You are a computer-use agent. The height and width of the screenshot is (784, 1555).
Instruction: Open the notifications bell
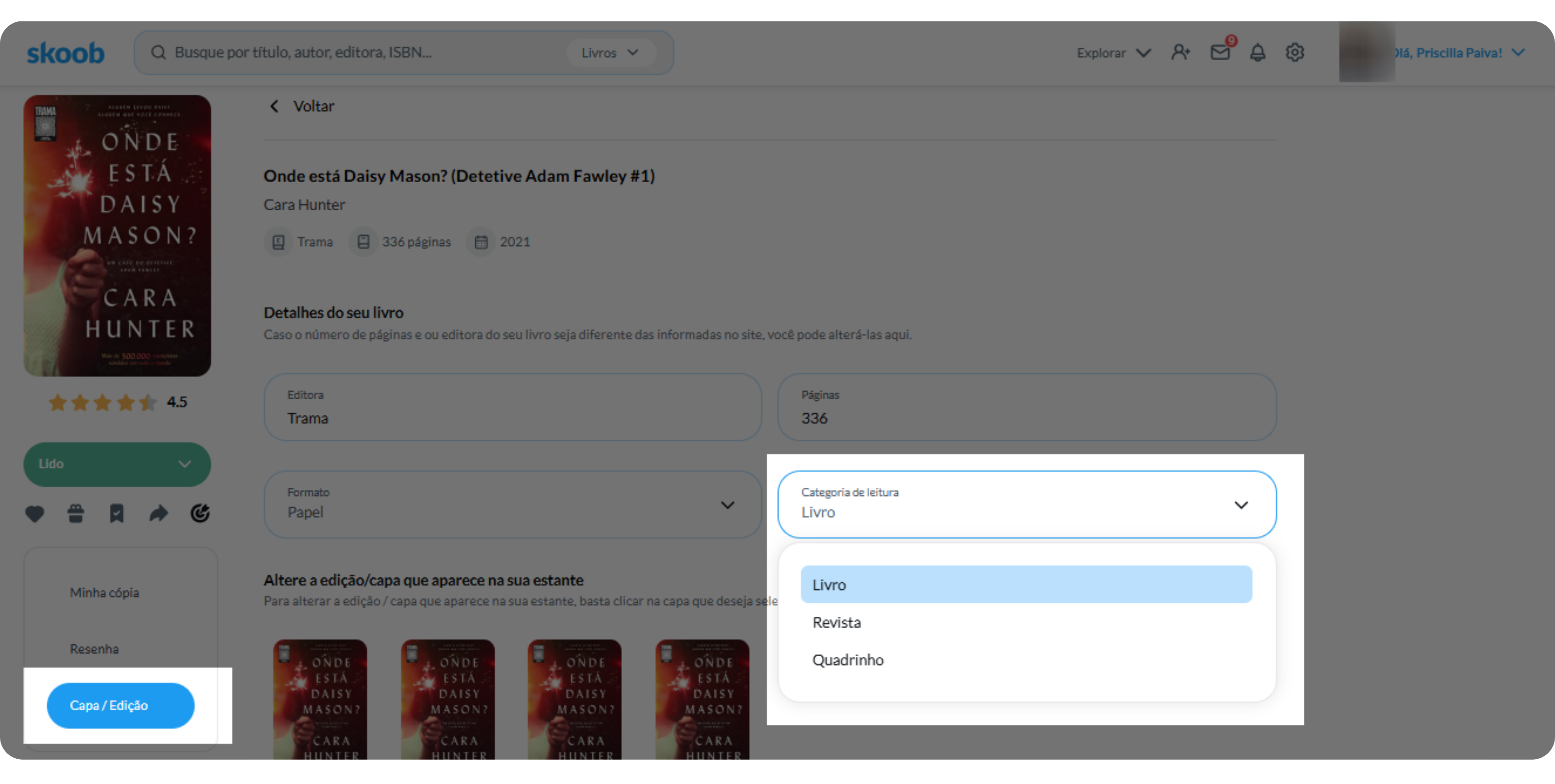[1258, 52]
